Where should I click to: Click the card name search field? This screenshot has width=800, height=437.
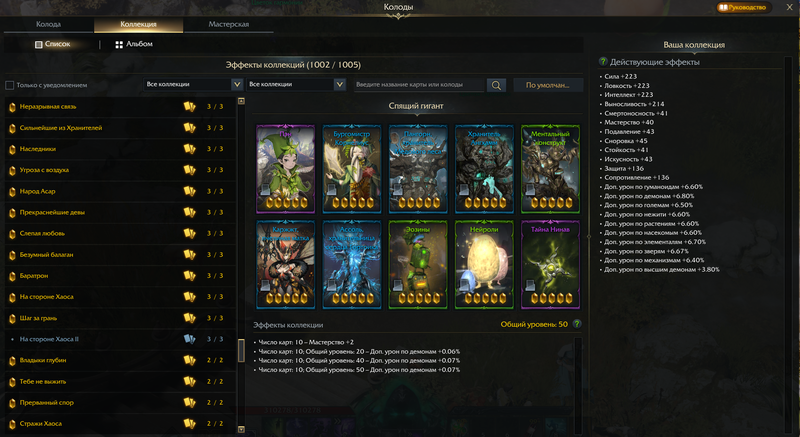point(420,85)
